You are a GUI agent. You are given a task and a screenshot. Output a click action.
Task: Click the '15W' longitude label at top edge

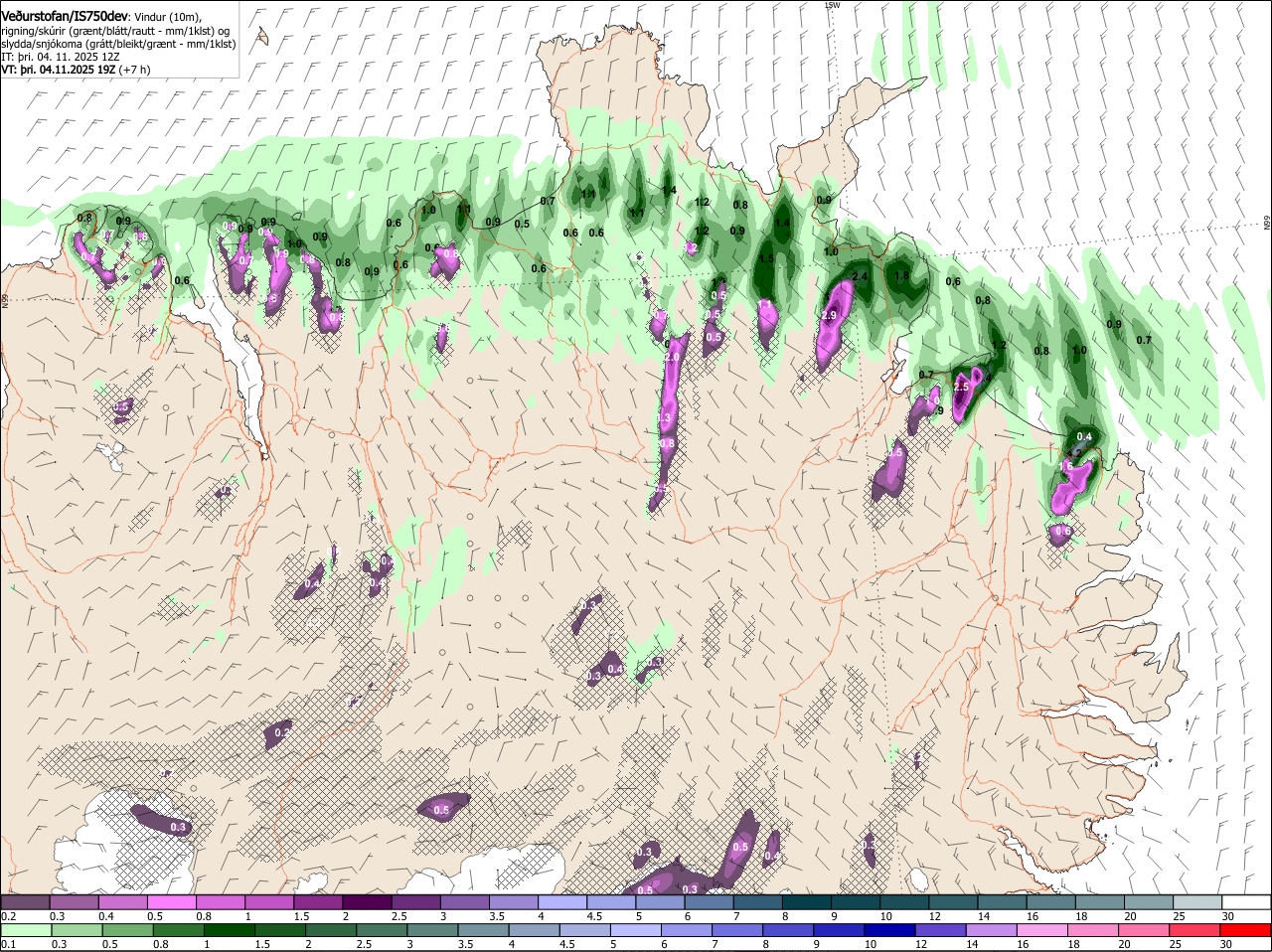click(x=833, y=5)
